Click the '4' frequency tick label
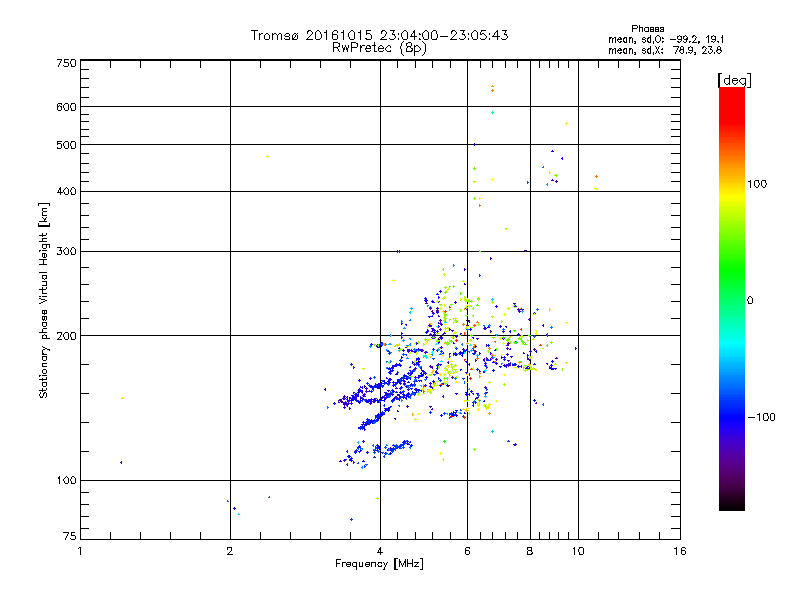Viewport: 800px width, 600px height. [x=380, y=551]
